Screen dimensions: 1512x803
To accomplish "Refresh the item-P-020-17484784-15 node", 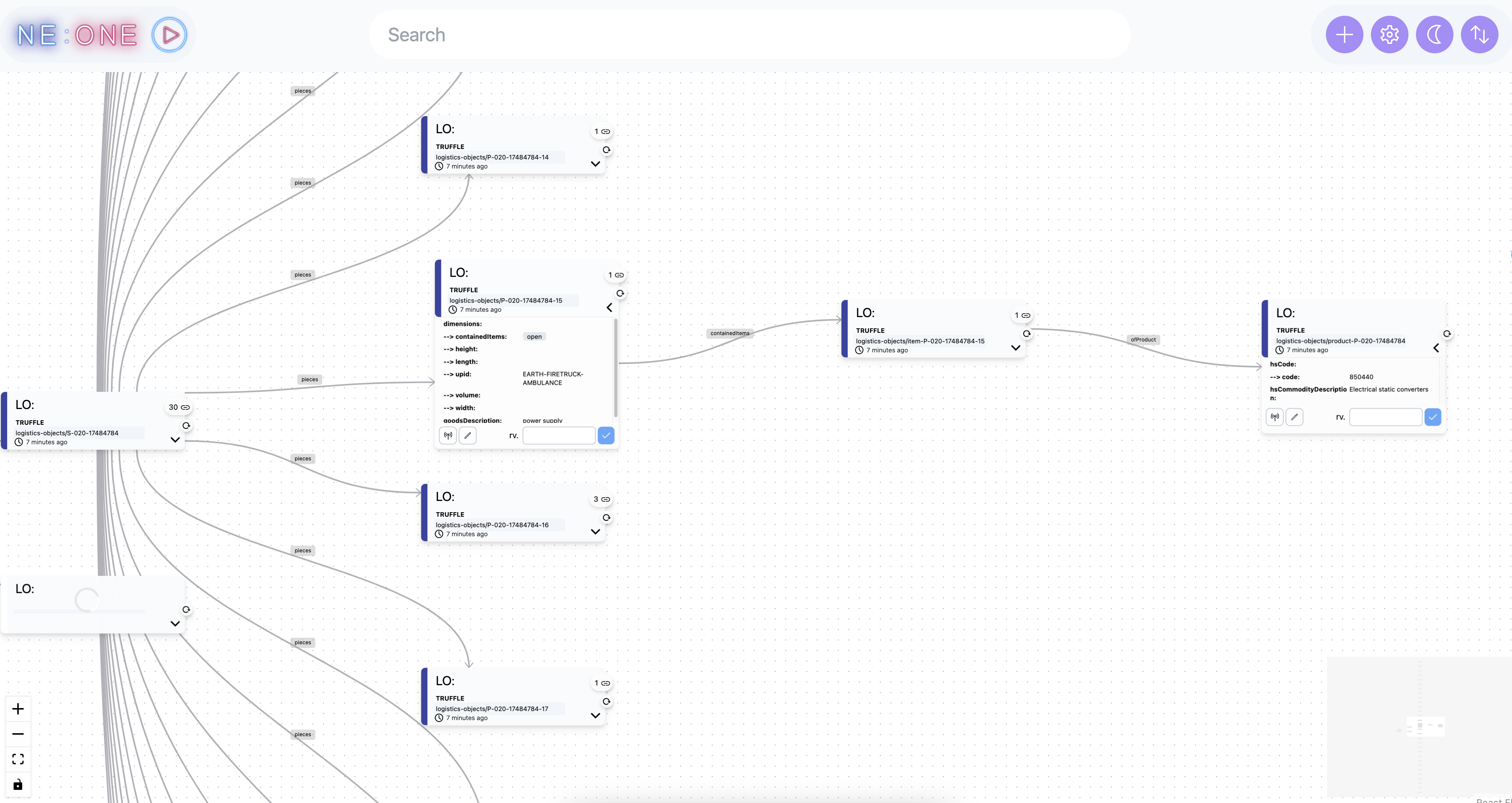I will pos(1027,334).
